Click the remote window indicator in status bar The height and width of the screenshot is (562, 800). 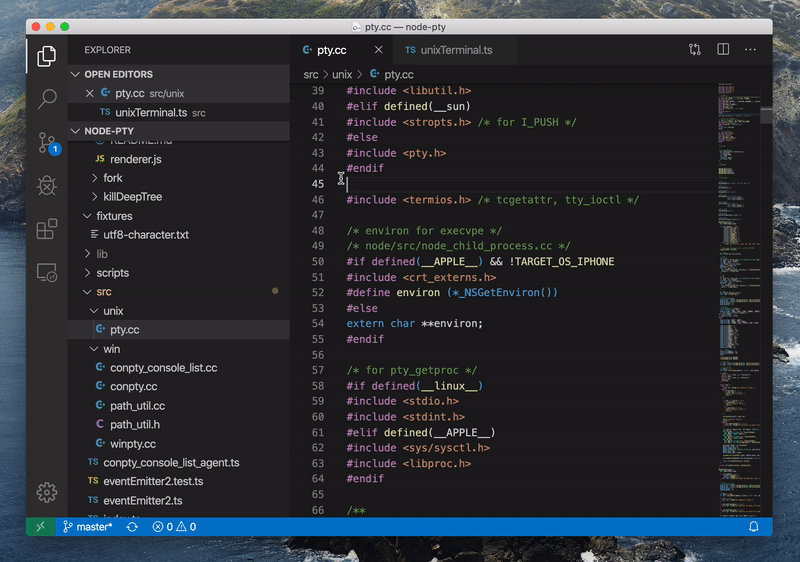coord(40,526)
